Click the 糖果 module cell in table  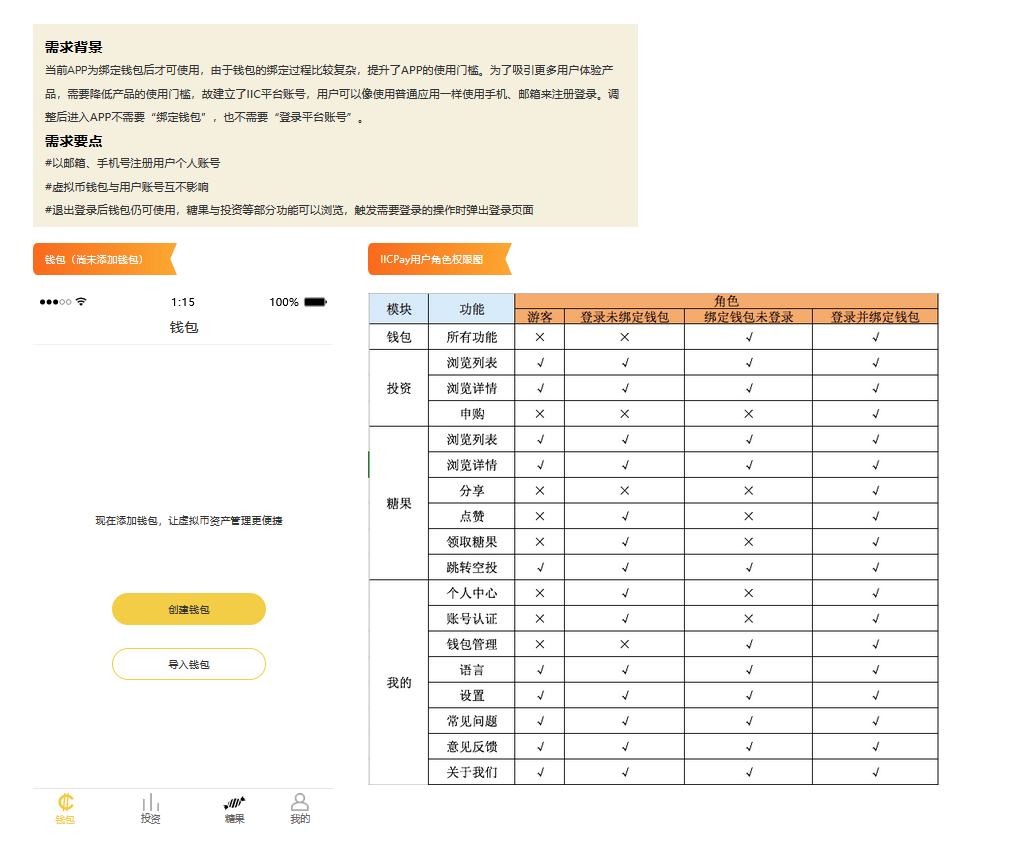399,503
